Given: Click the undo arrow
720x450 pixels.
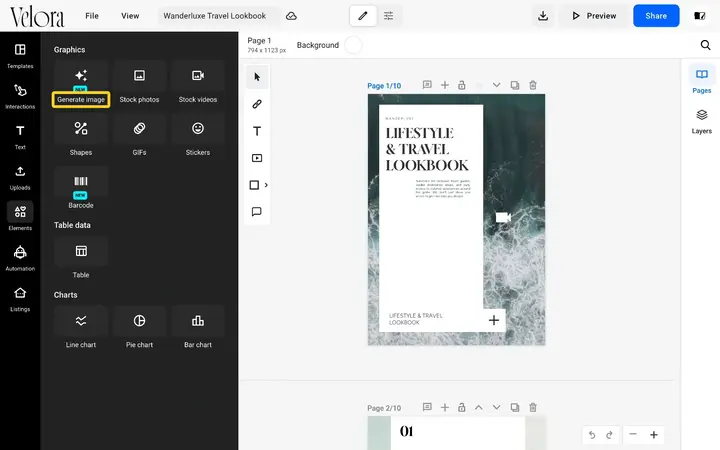Looking at the screenshot, I should [592, 434].
